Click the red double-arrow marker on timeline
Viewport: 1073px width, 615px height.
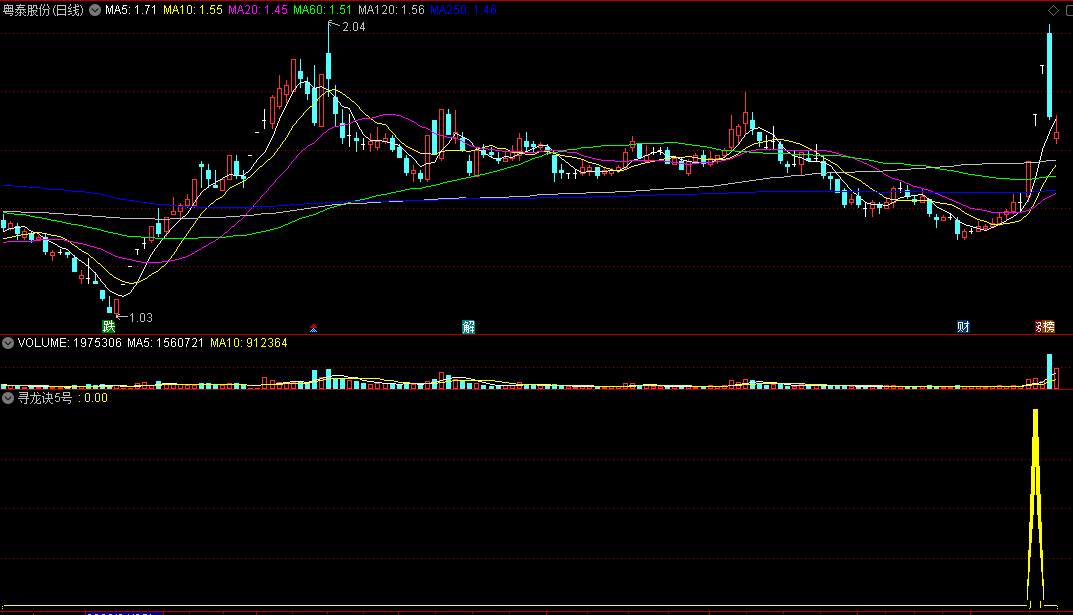pyautogui.click(x=313, y=328)
